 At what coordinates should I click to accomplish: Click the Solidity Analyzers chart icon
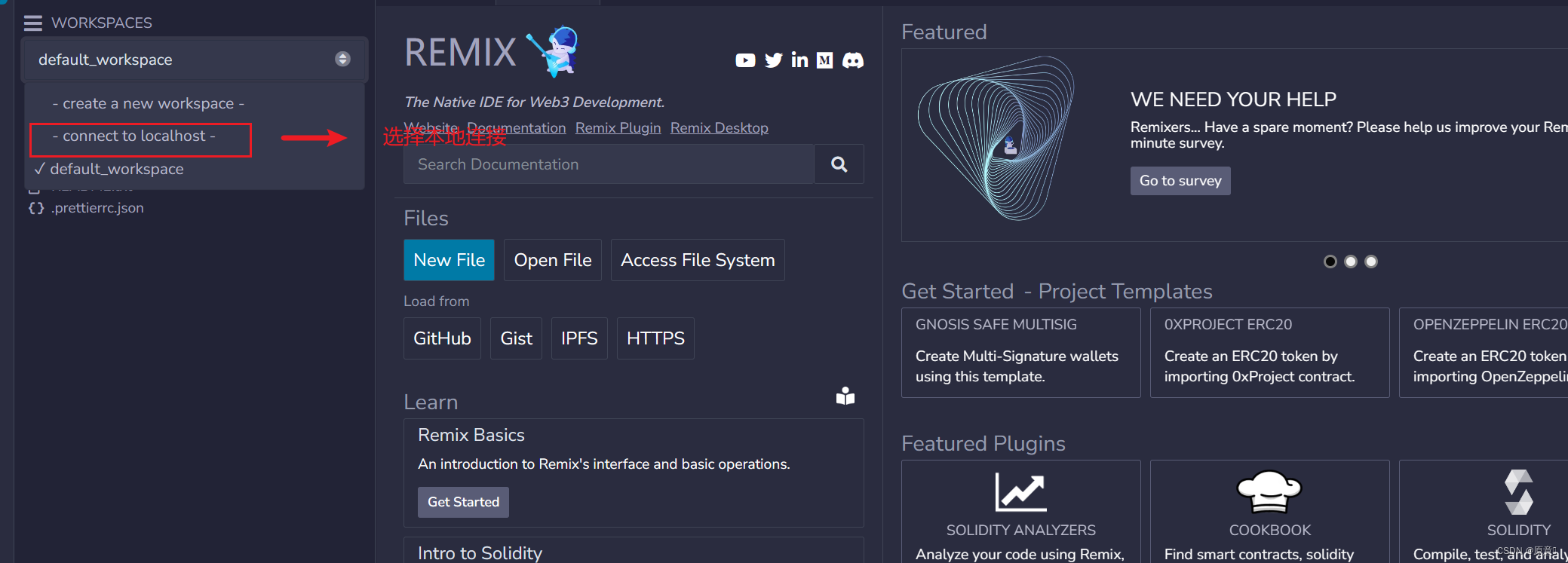coord(1020,491)
